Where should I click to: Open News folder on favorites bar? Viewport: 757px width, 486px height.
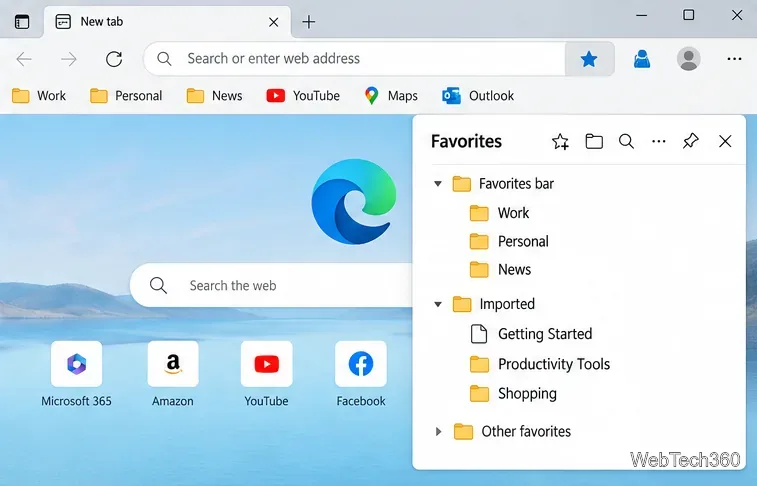[x=214, y=96]
